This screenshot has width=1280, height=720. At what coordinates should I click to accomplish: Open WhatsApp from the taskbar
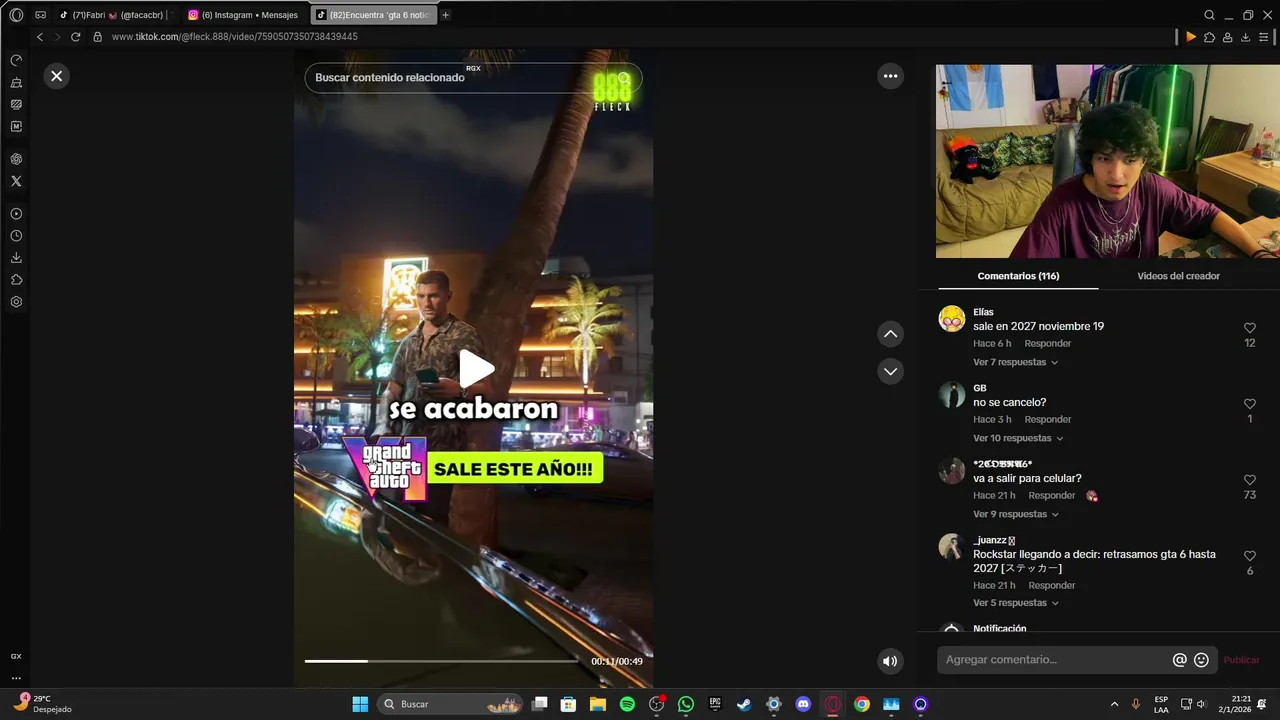[x=685, y=704]
